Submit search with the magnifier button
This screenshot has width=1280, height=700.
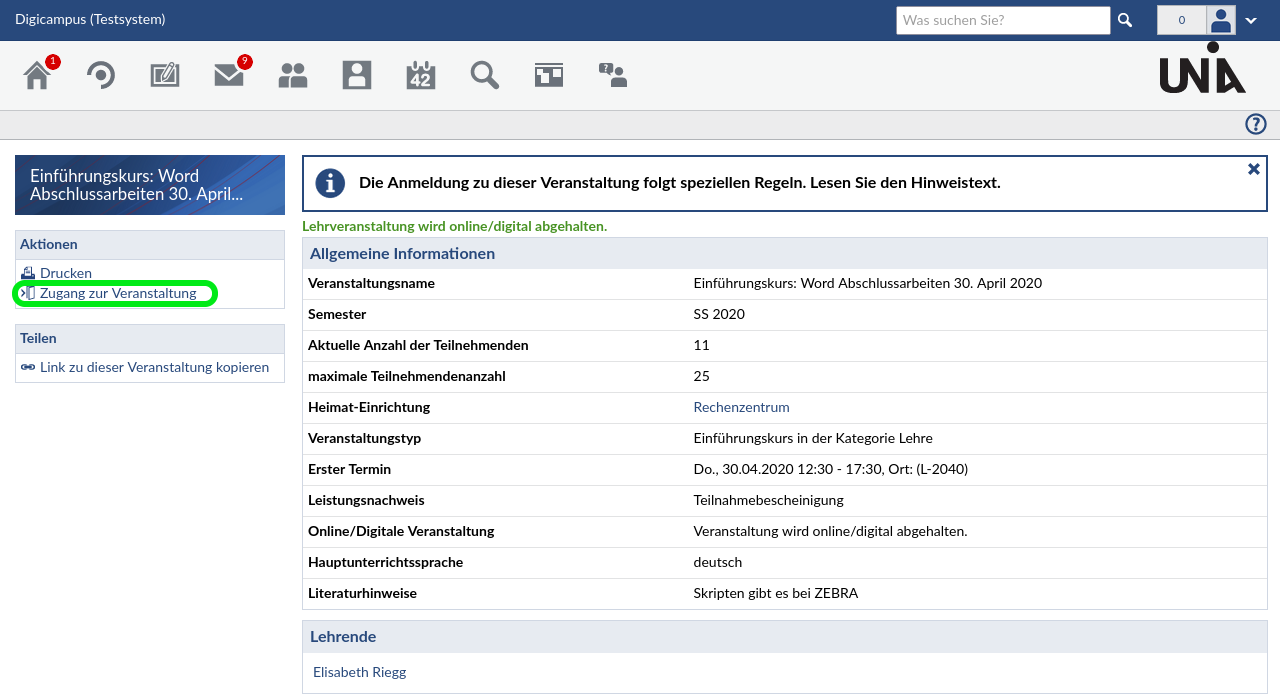click(1125, 20)
